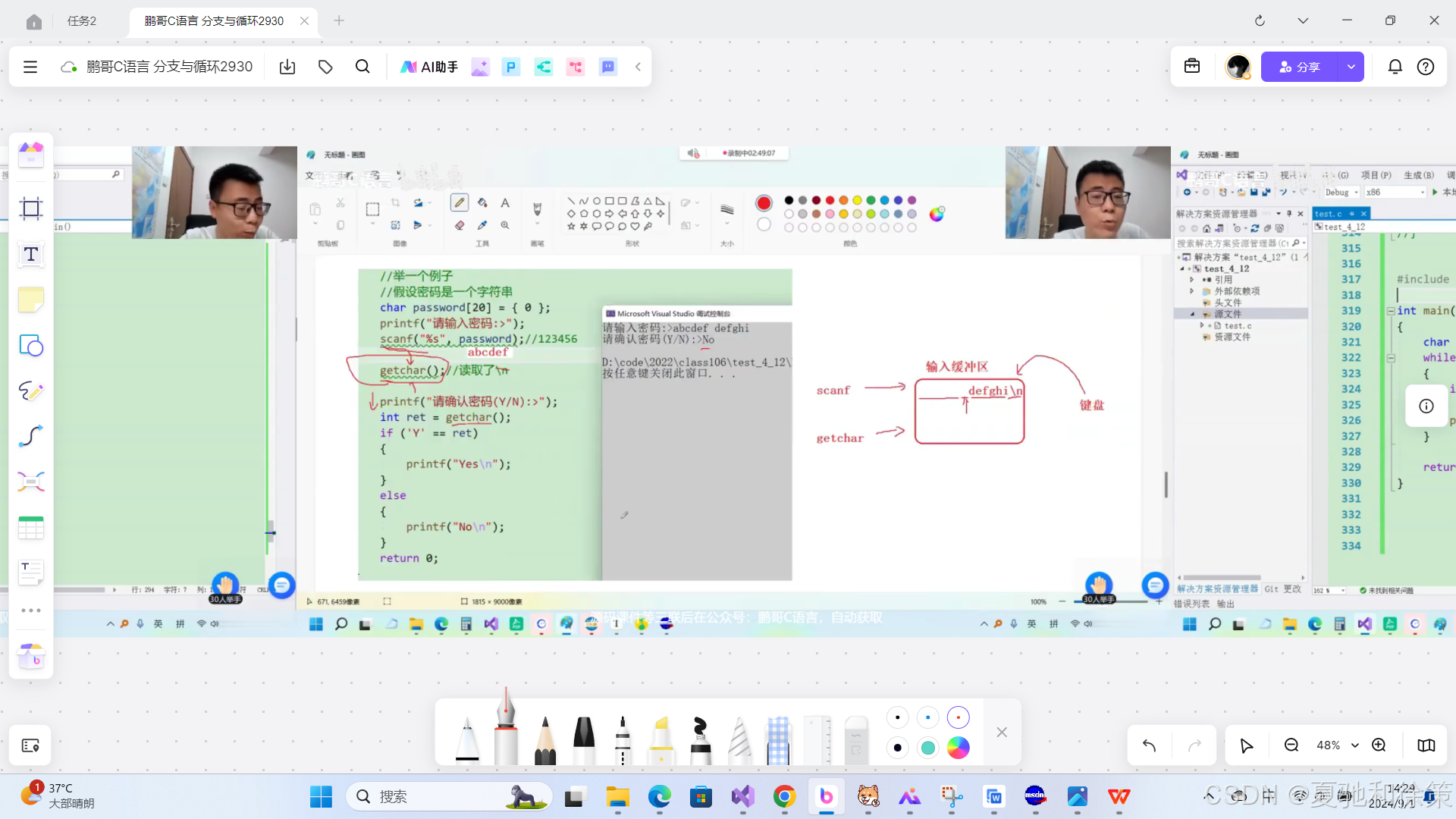Select the Frame tool in left sidebar
Image resolution: width=1456 pixels, height=819 pixels.
coord(31,209)
